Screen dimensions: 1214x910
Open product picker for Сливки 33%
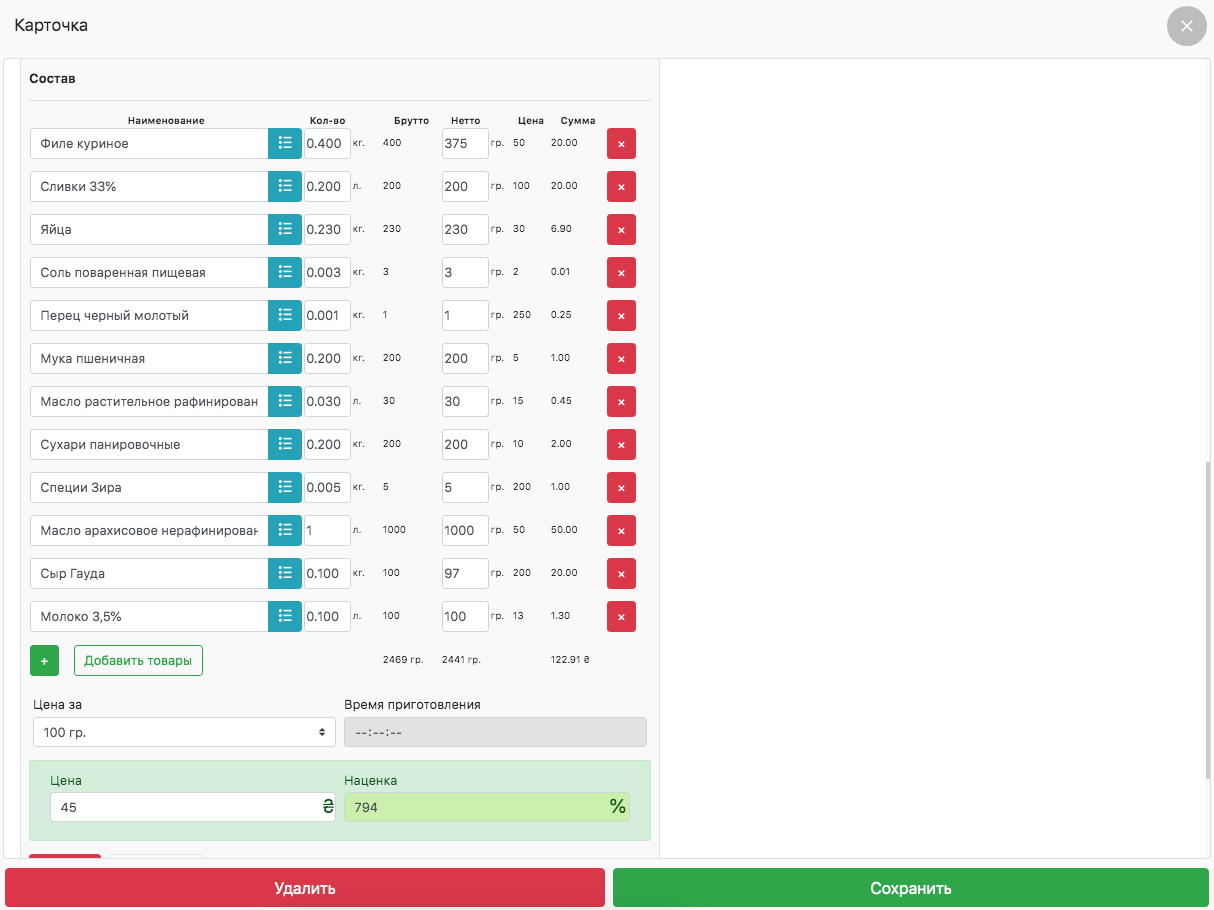[x=285, y=186]
